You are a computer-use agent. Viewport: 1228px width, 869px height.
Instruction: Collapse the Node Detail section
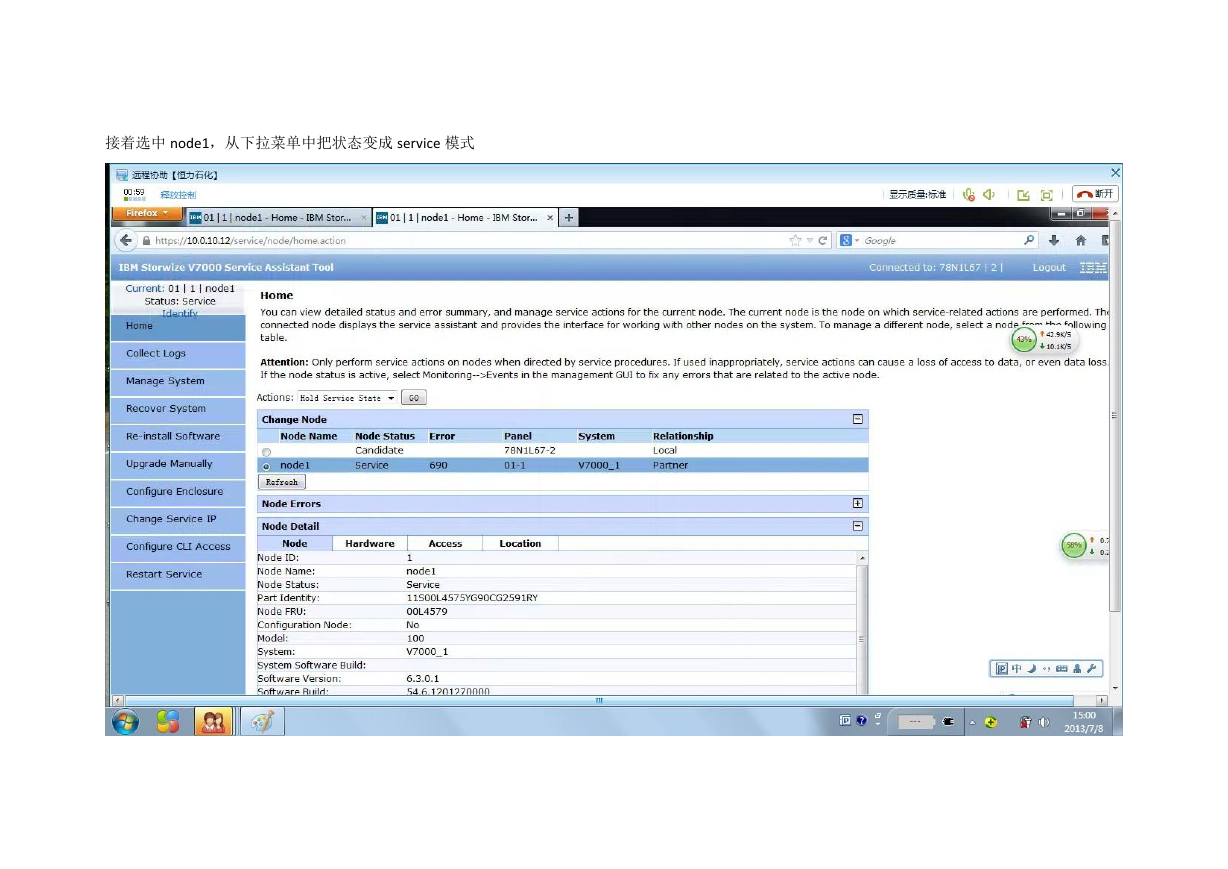click(857, 526)
